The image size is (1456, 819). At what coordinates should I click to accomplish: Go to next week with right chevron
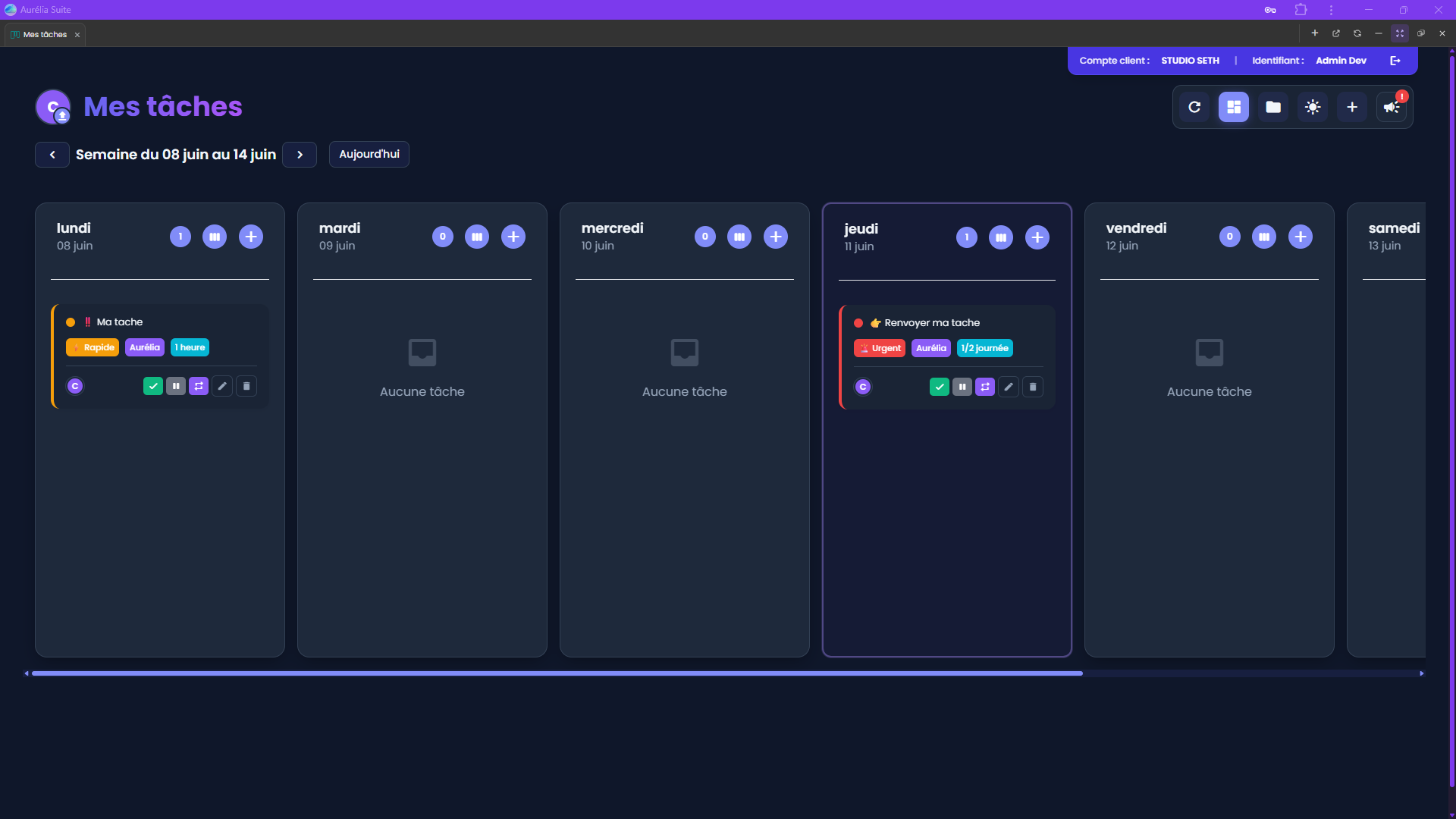(300, 155)
